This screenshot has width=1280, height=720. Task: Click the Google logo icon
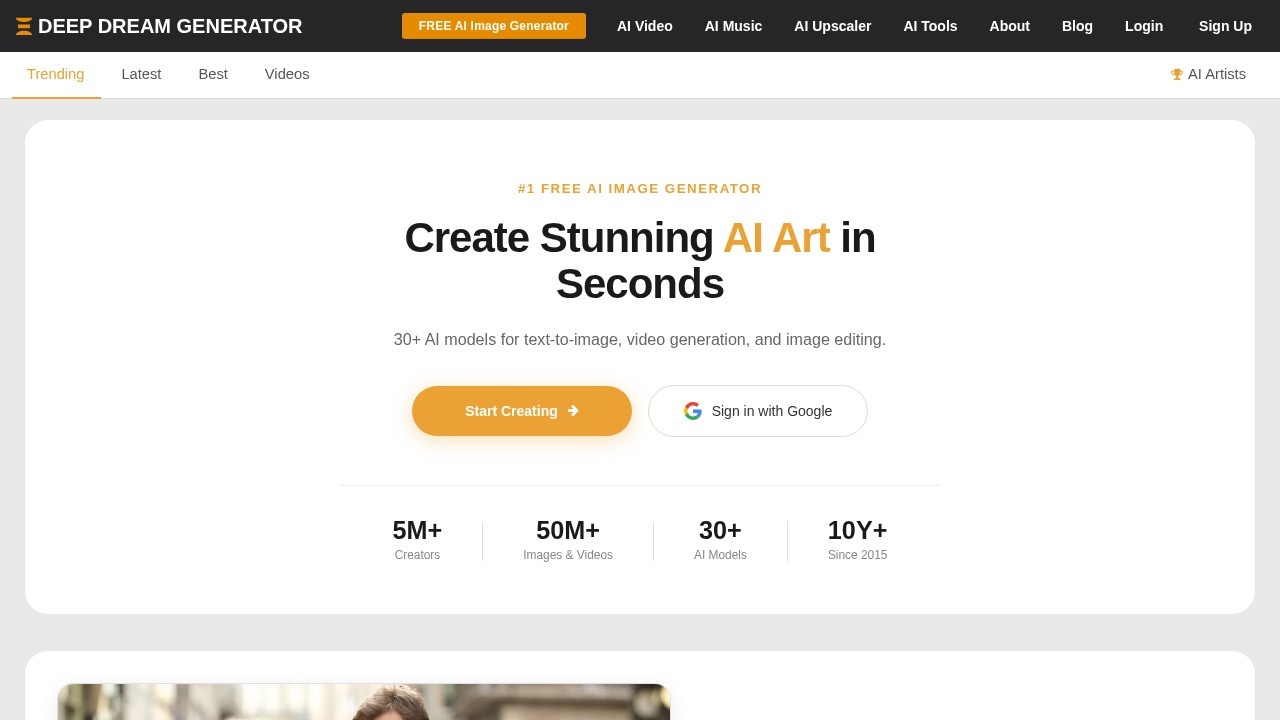click(693, 411)
